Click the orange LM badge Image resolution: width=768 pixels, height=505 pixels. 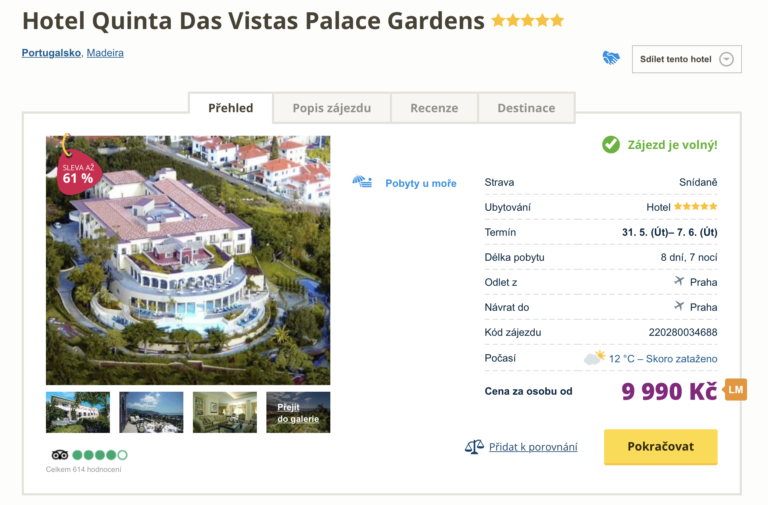(x=736, y=390)
